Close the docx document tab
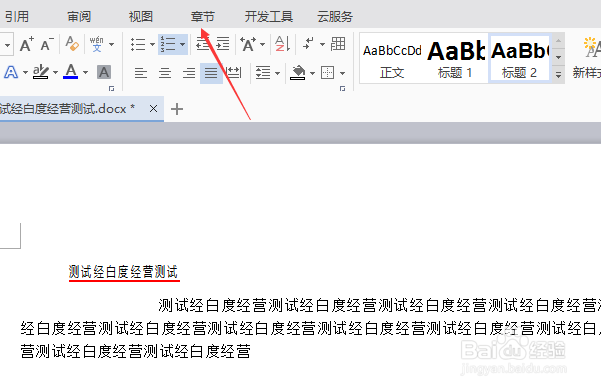601x390 pixels. (x=153, y=109)
